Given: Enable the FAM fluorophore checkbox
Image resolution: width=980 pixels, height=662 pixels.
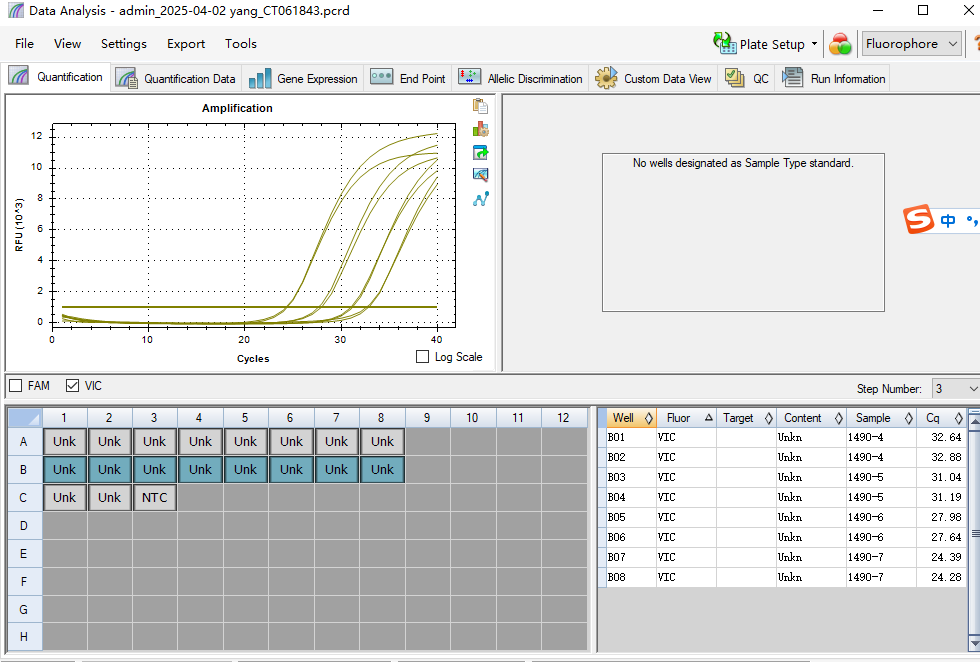Looking at the screenshot, I should [16, 386].
